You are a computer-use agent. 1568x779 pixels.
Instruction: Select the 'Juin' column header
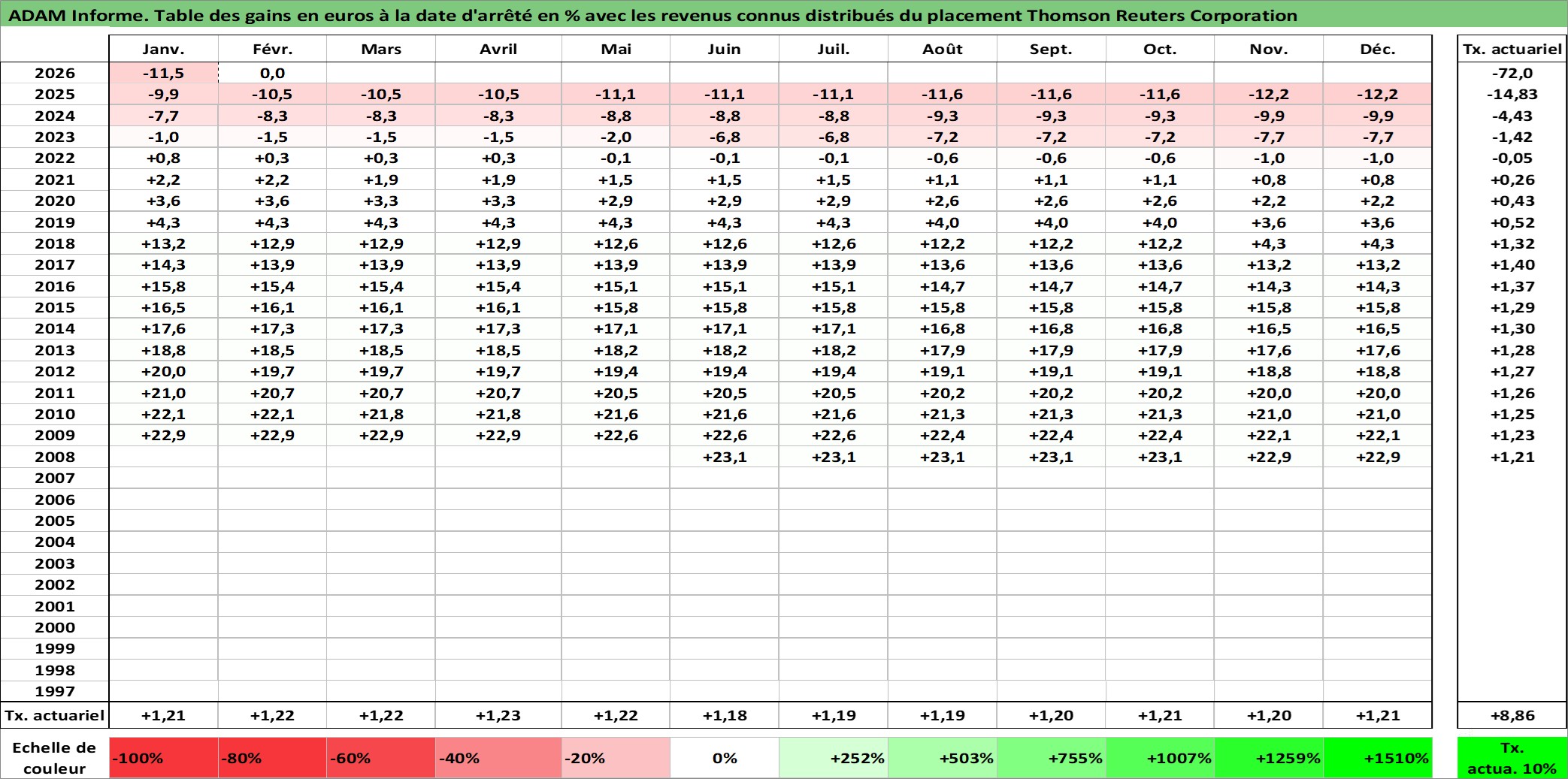(725, 49)
